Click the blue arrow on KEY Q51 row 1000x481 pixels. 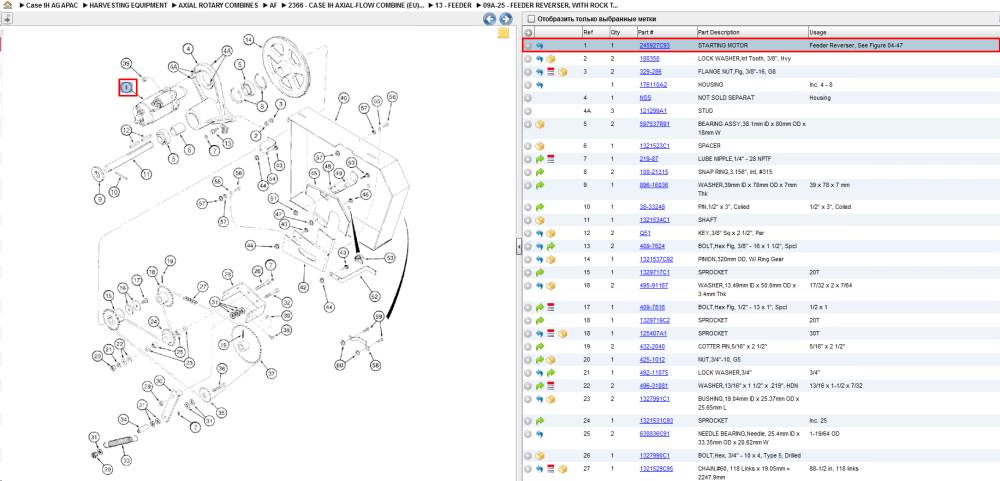pos(540,233)
